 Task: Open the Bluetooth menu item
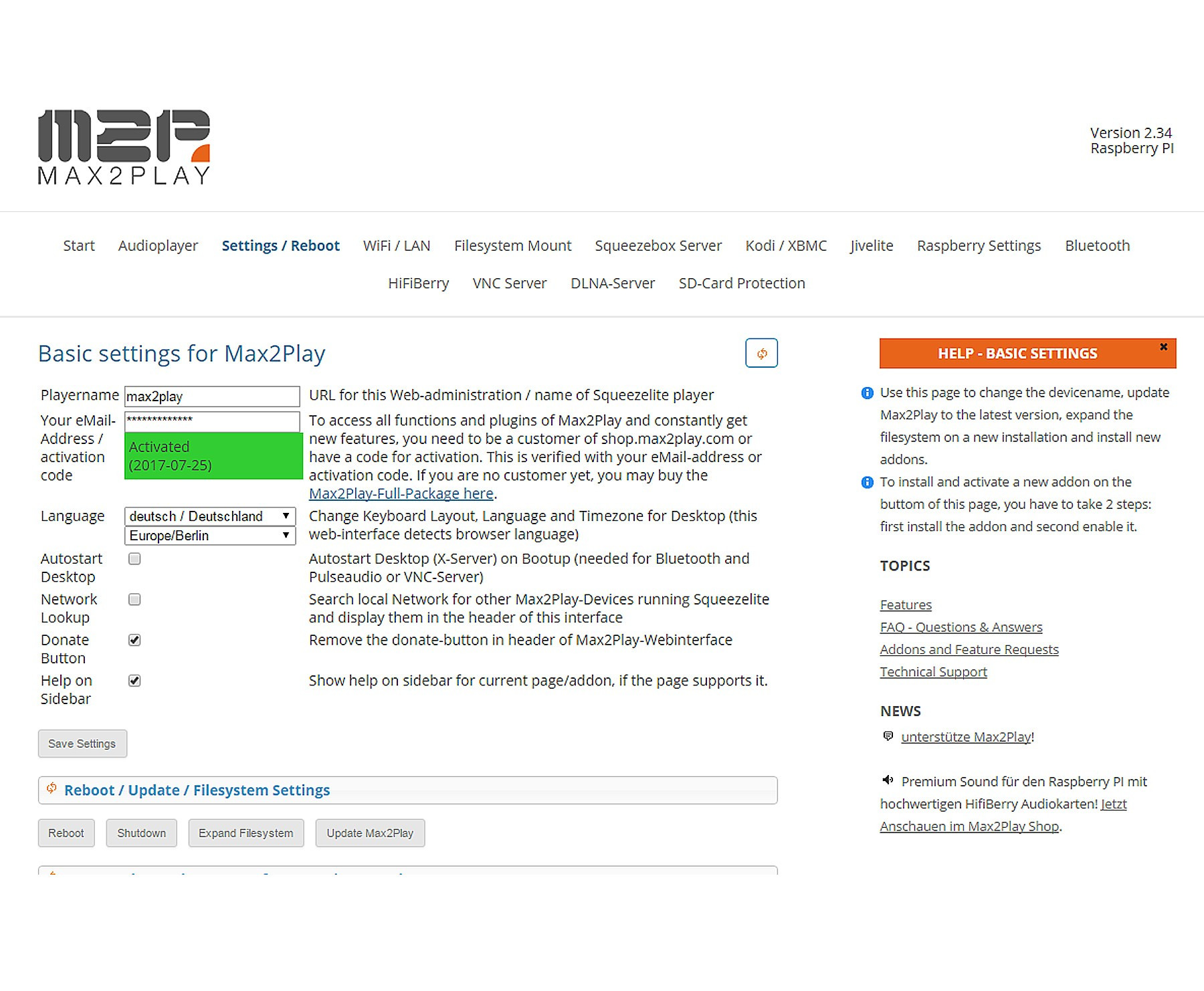[x=1097, y=245]
